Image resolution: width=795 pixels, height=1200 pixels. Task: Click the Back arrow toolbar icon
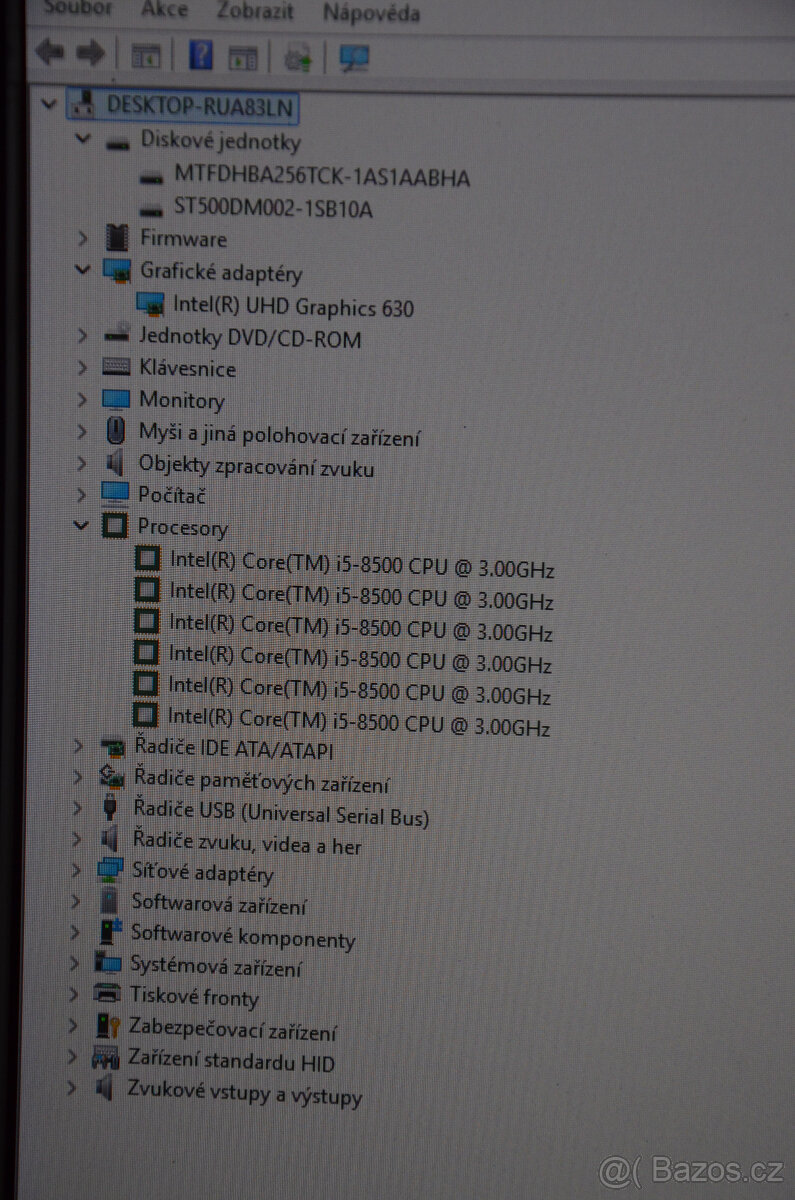pos(48,52)
